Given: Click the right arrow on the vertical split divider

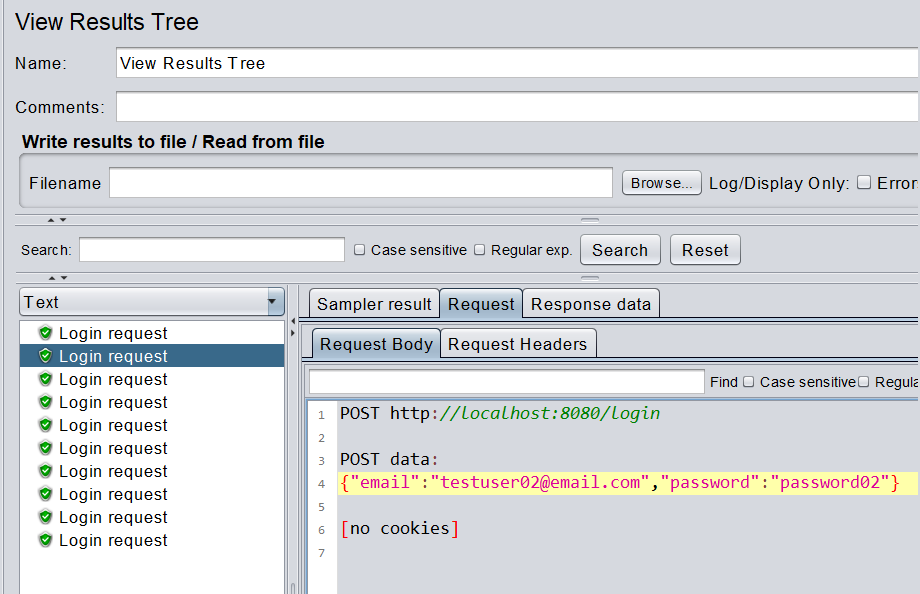Looking at the screenshot, I should pos(292,333).
